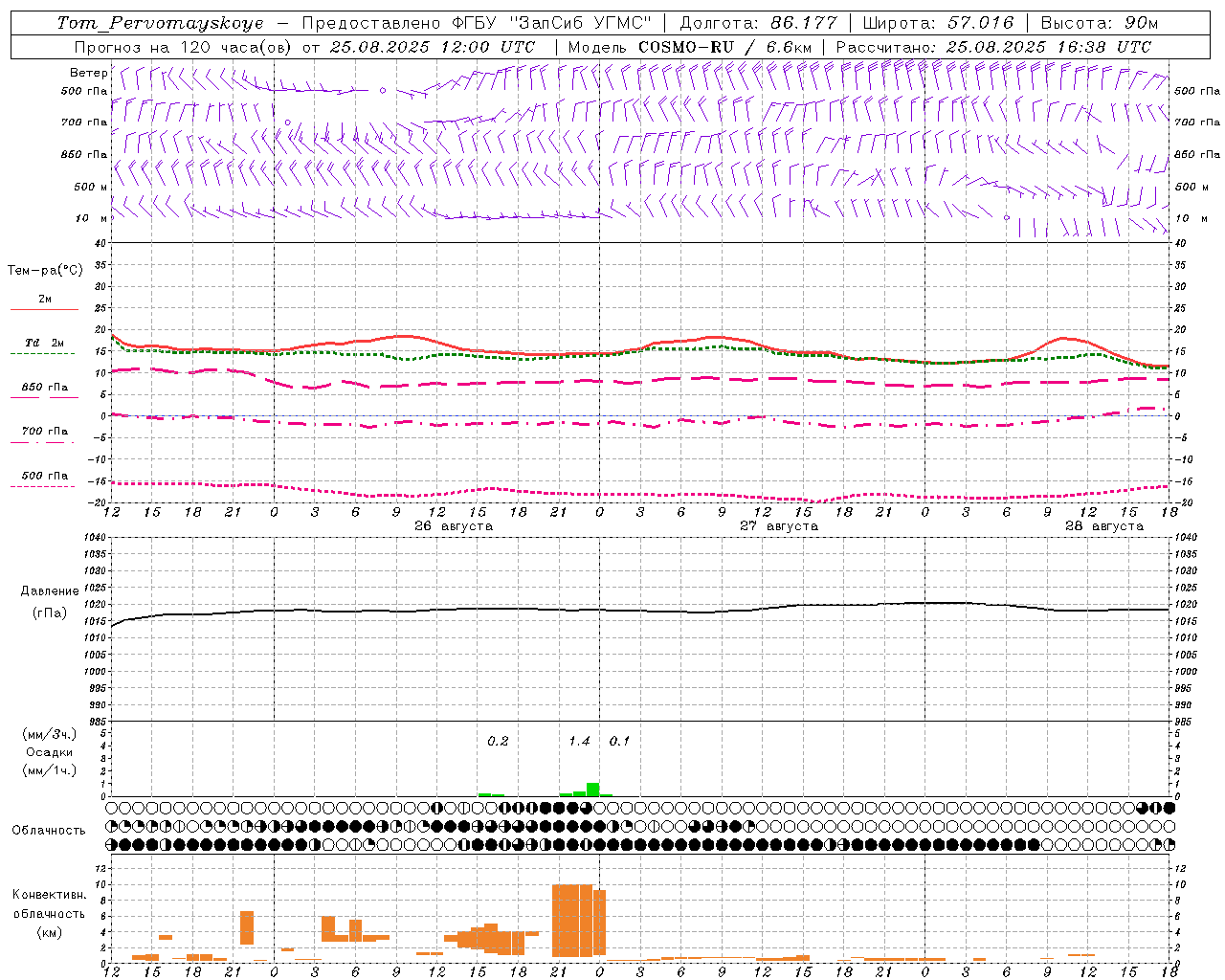Viewport: 1225px width, 980px height.
Task: Click the 'Осадки' precipitation label
Action: tap(50, 752)
